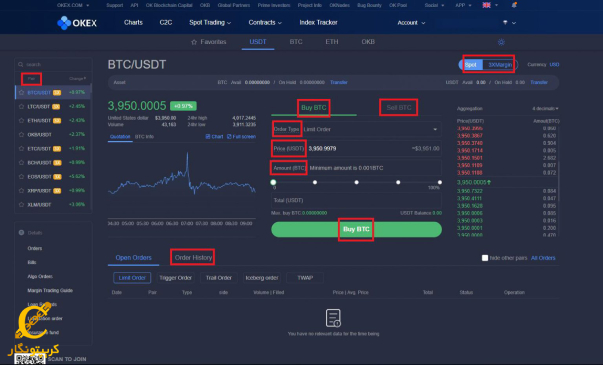Star the ETH/USDT pair as favorite
The height and width of the screenshot is (365, 603).
(x=22, y=120)
